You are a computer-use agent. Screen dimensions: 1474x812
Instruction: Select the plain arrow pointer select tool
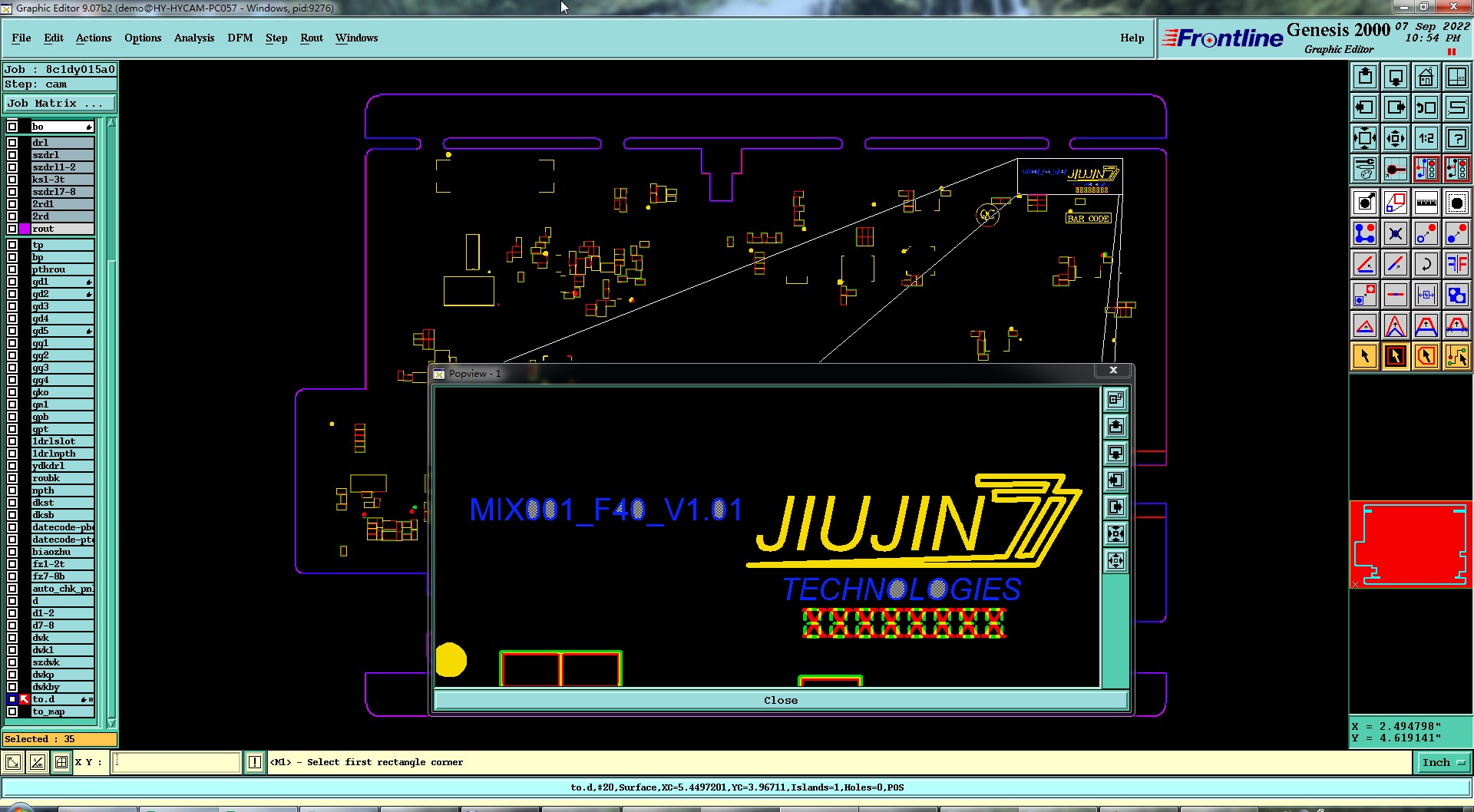(1365, 356)
